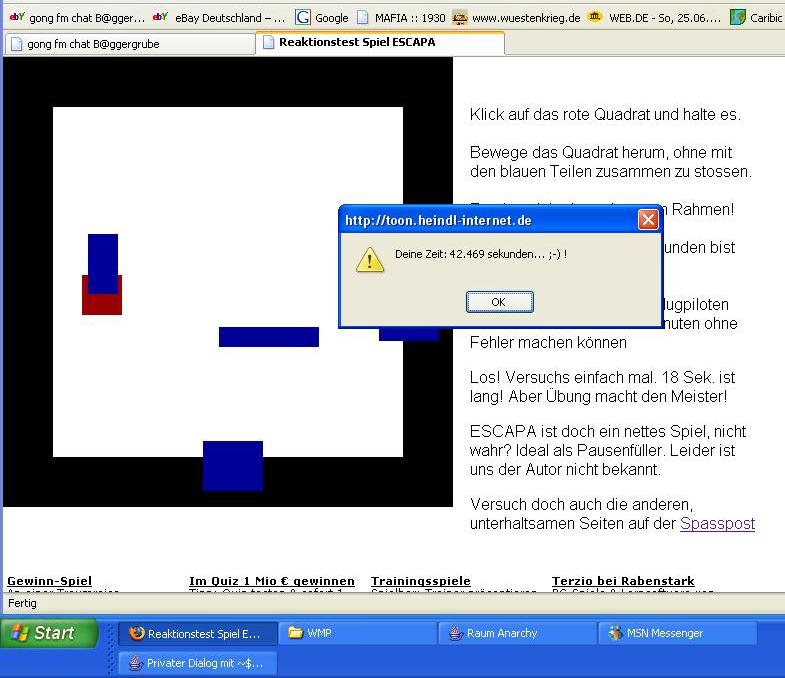Click the yellow warning icon in the dialog
785x678 pixels.
coord(370,259)
